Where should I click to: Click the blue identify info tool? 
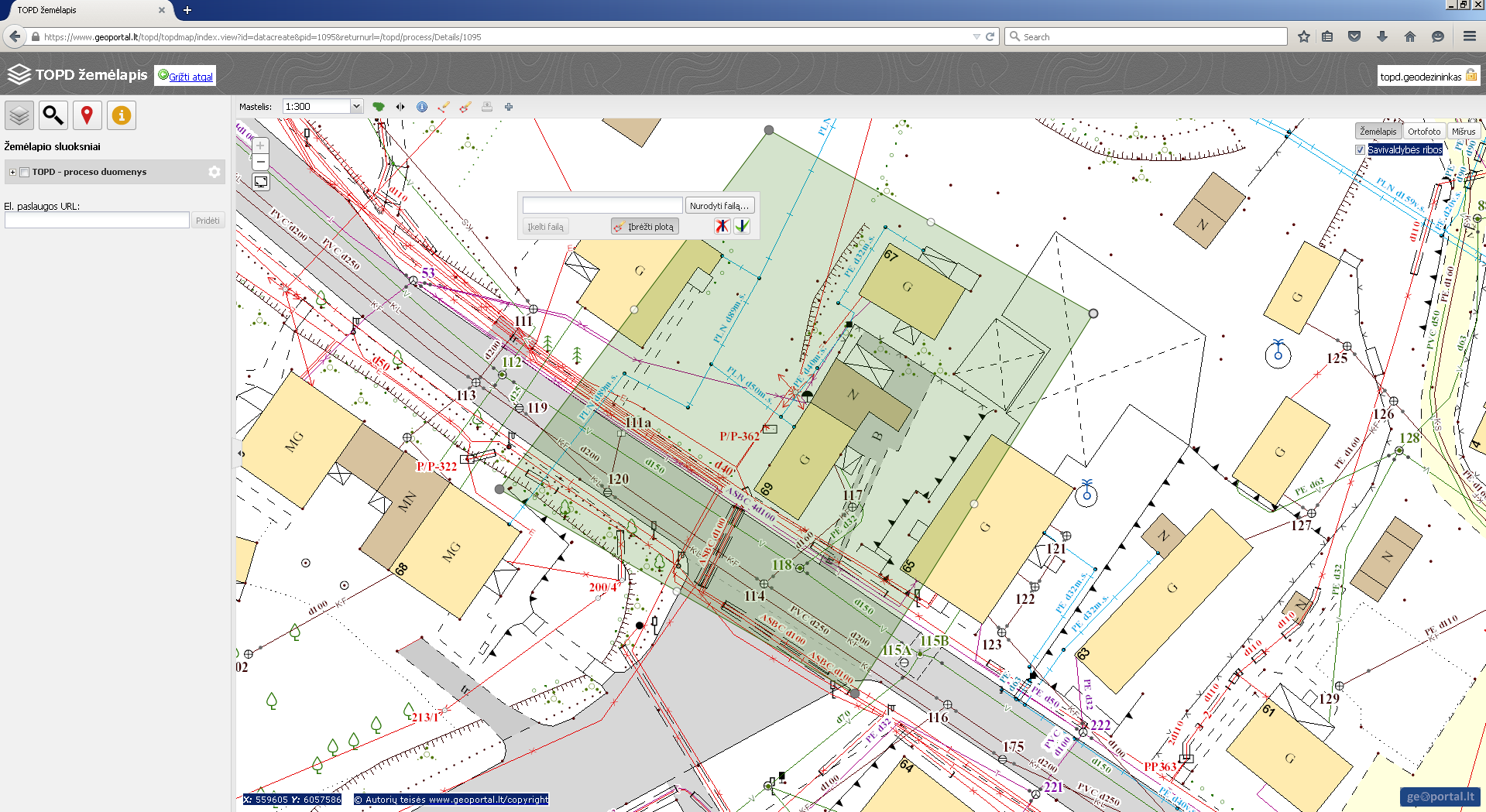point(422,107)
